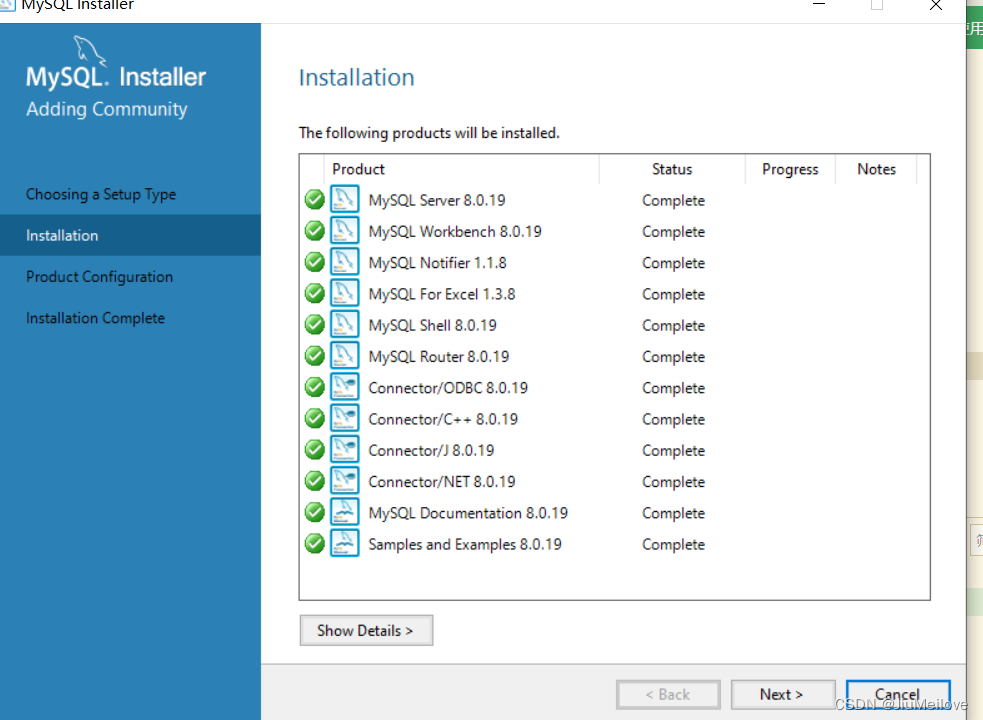The image size is (983, 720).
Task: Click the Connector/J 8.0.19 product icon
Action: coord(344,450)
